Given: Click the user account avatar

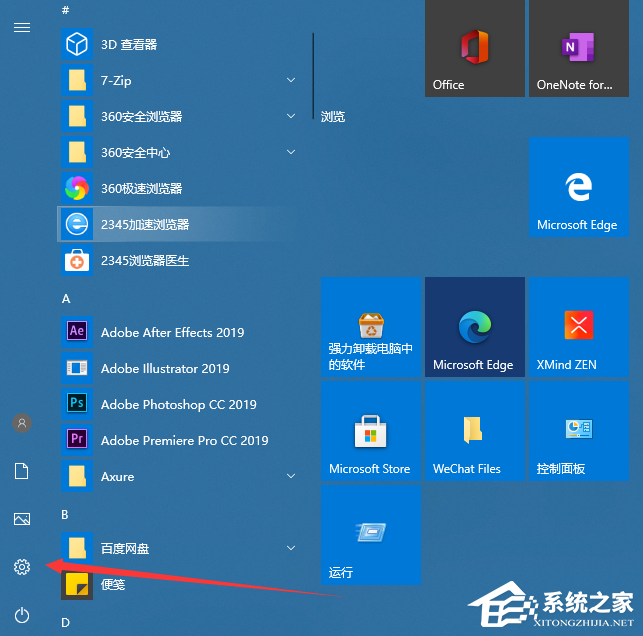Looking at the screenshot, I should click(22, 423).
